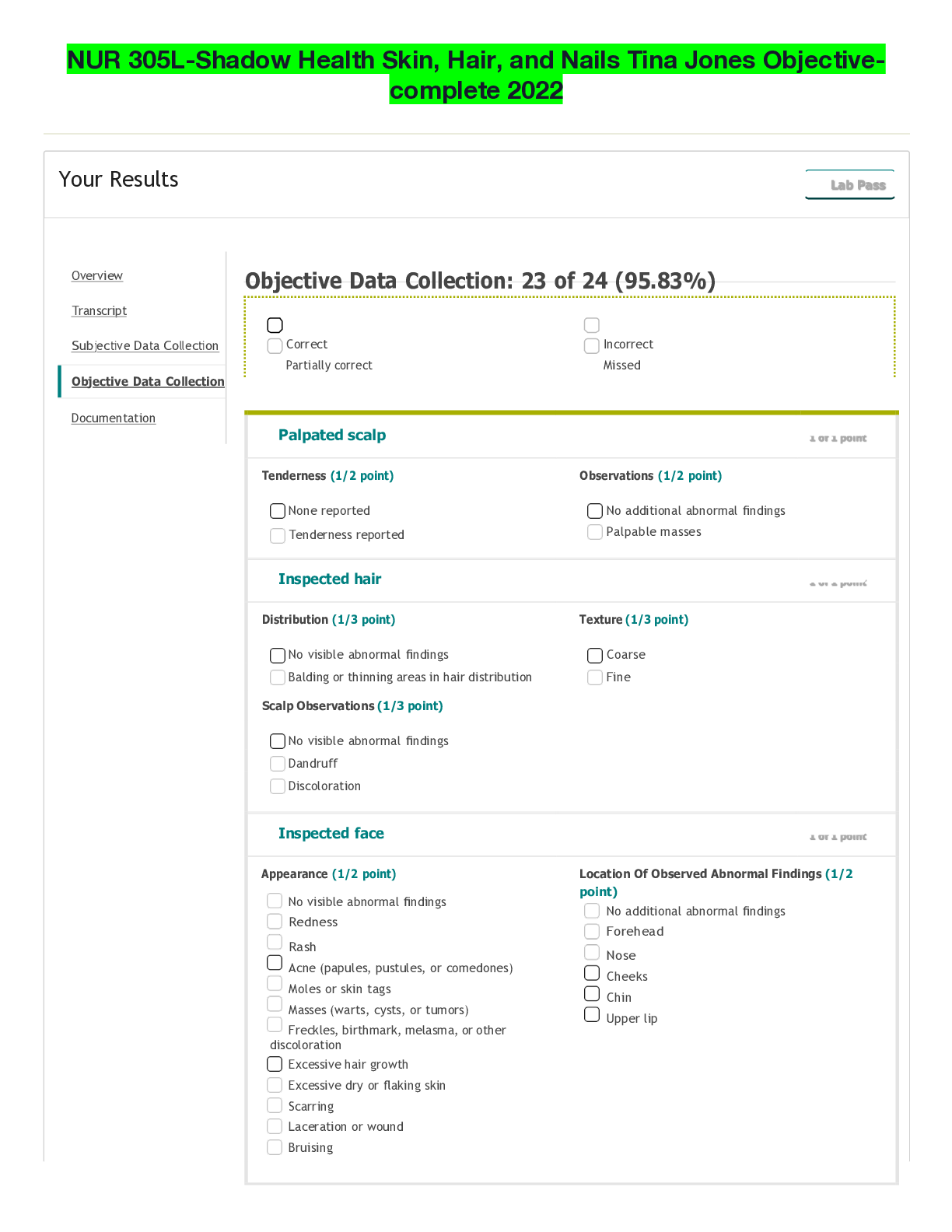Tick the Forehead location checkbox
Image resolution: width=952 pixels, height=1232 pixels.
coord(592,932)
